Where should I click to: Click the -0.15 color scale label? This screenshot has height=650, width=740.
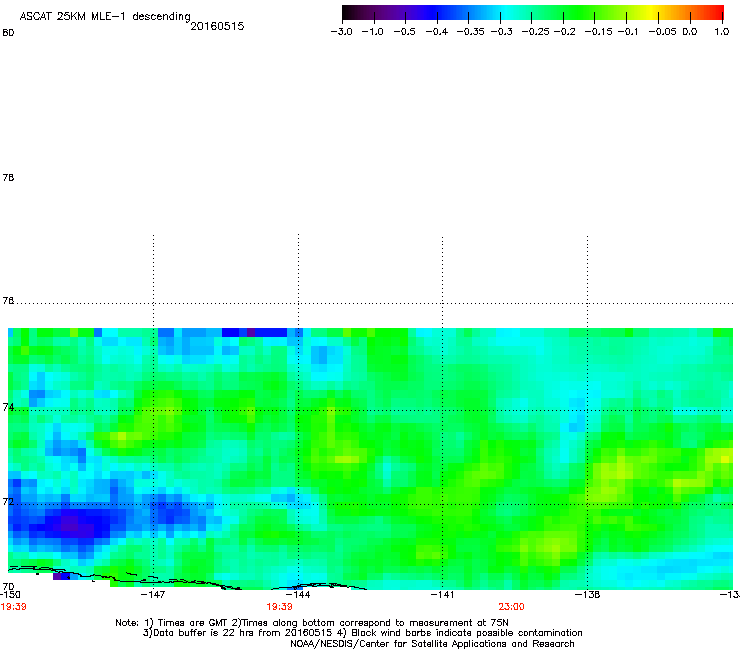click(x=598, y=32)
